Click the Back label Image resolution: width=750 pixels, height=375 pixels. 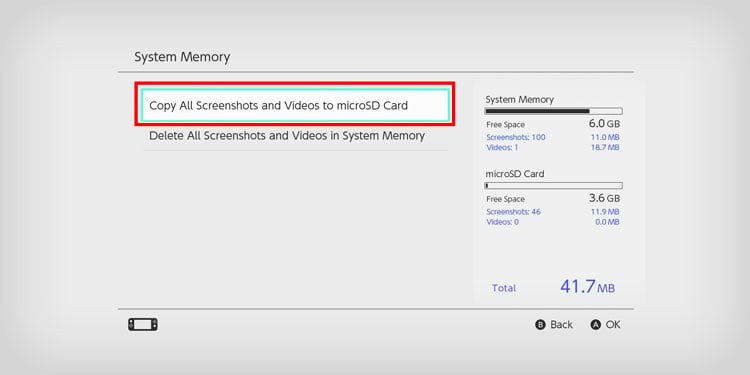[x=562, y=325]
